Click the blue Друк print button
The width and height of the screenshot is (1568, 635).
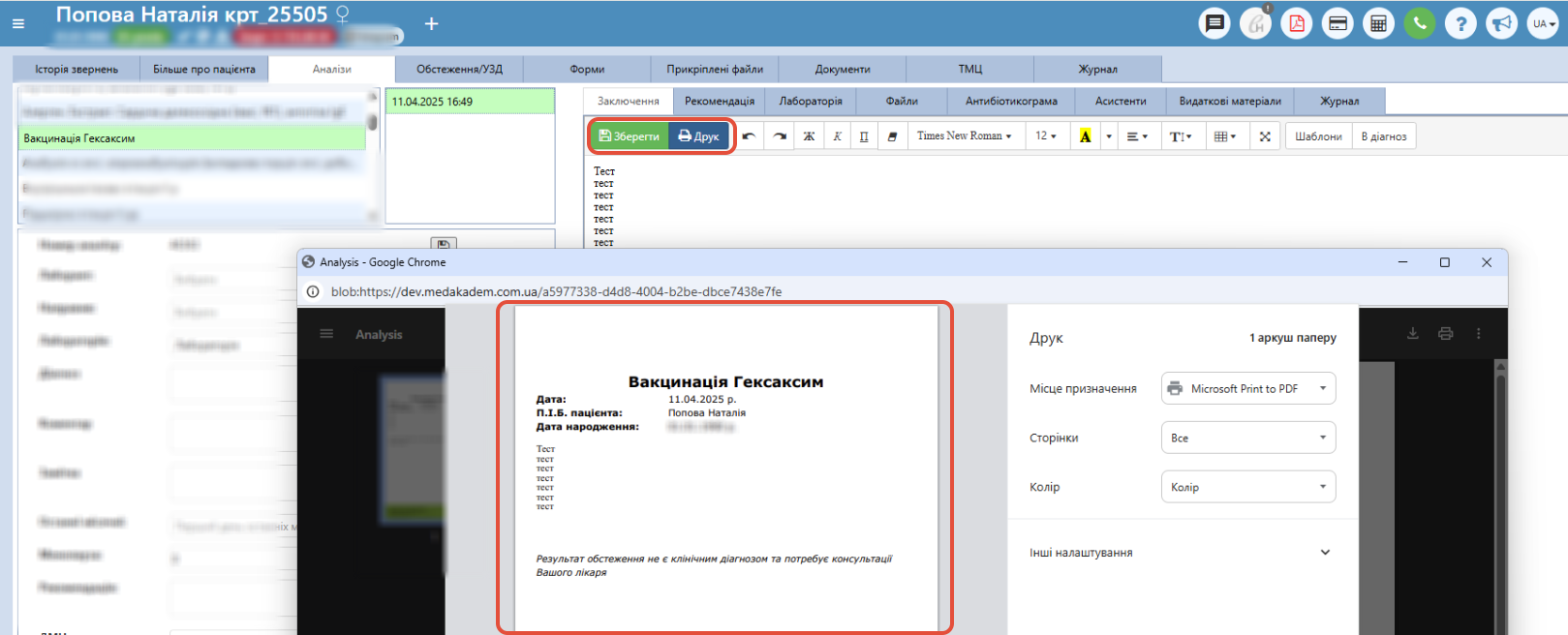coord(698,136)
